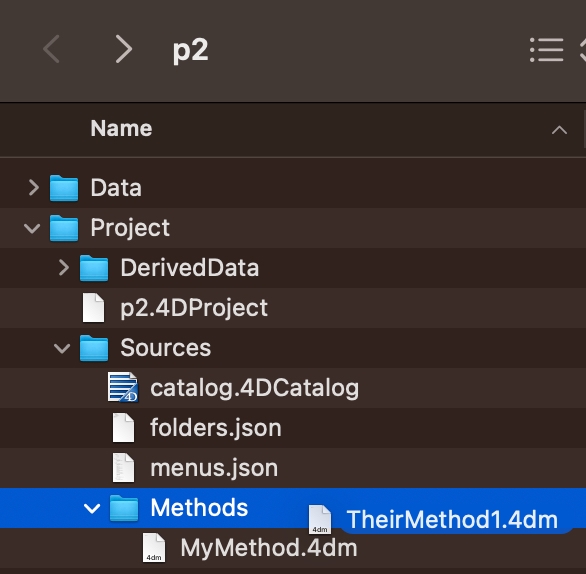Screen dimensions: 586x574
Task: Click the dragged TheirMethod1.4dm file icon
Action: (x=320, y=519)
